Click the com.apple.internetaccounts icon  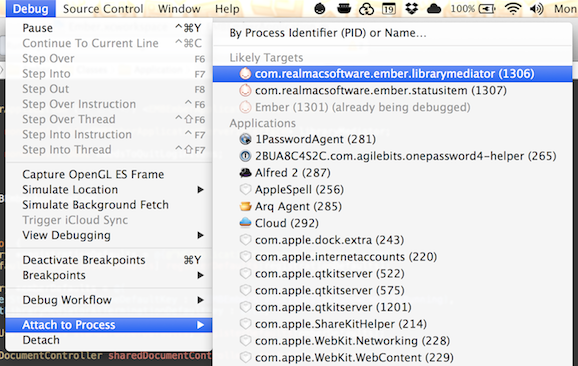[x=245, y=257]
